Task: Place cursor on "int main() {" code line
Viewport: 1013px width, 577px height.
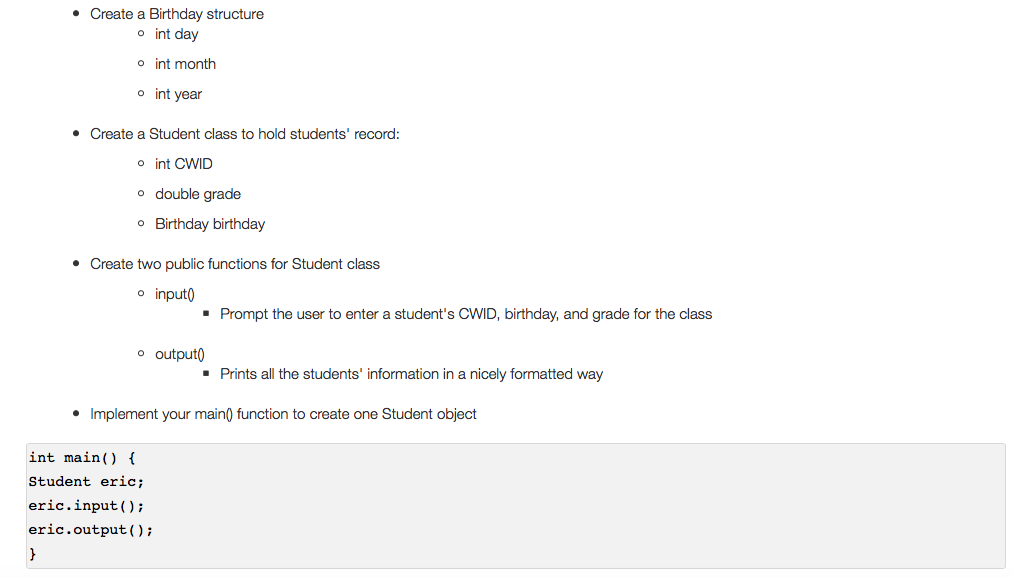Action: 82,458
